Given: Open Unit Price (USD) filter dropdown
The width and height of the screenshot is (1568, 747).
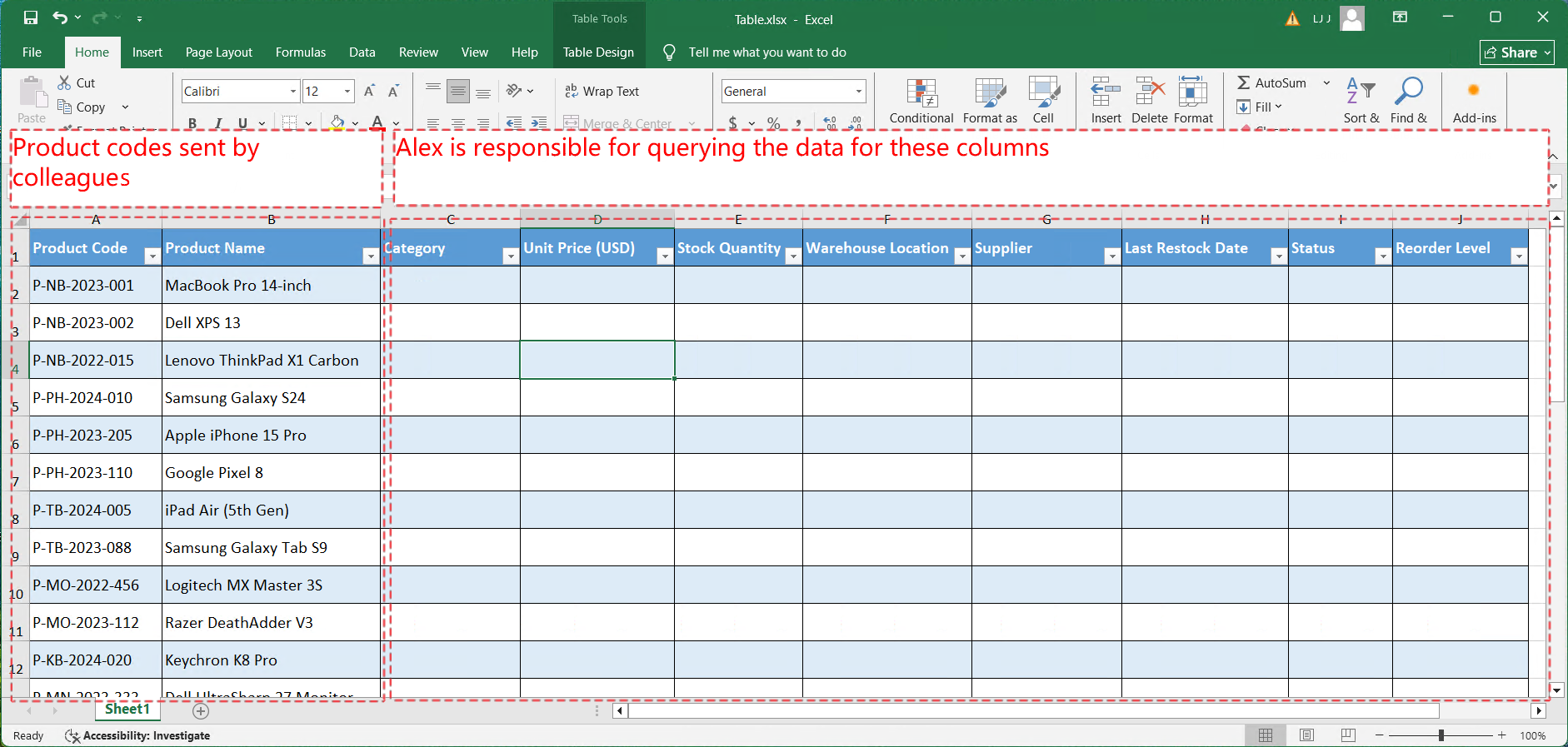Looking at the screenshot, I should (665, 256).
